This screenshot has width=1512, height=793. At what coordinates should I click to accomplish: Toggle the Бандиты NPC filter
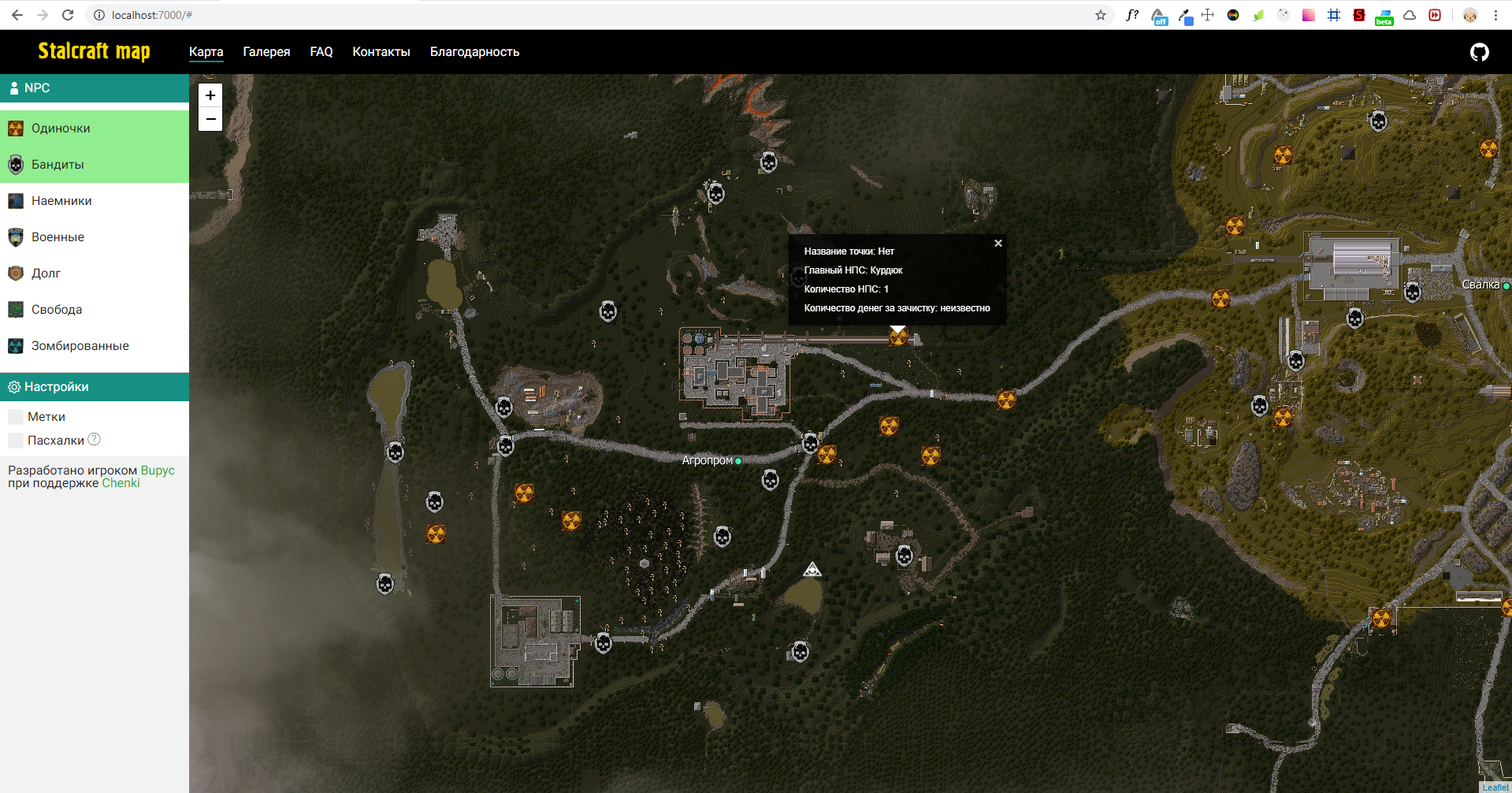tap(95, 165)
